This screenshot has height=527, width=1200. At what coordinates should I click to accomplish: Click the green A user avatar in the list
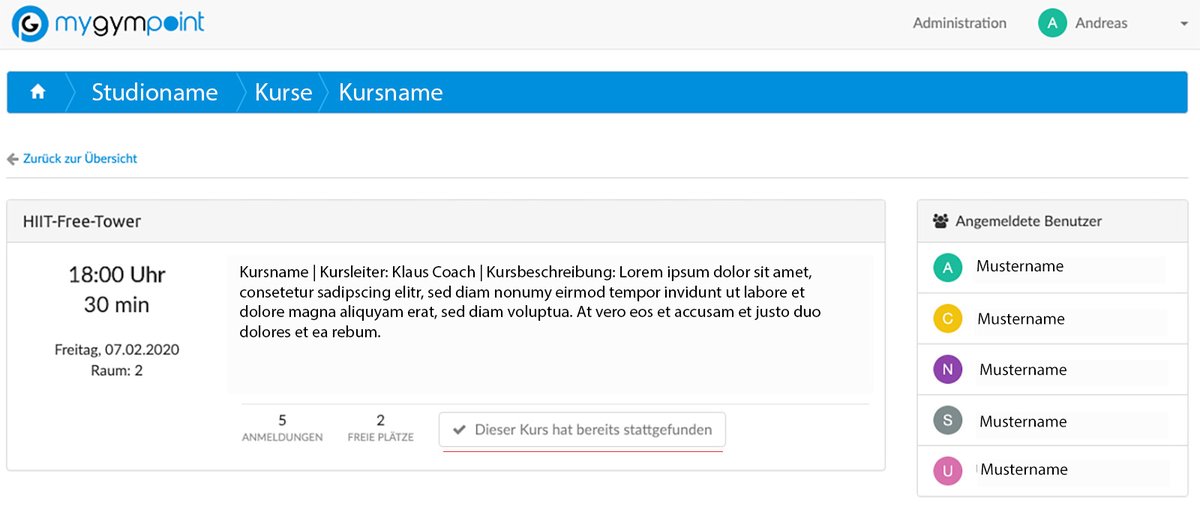tap(947, 267)
